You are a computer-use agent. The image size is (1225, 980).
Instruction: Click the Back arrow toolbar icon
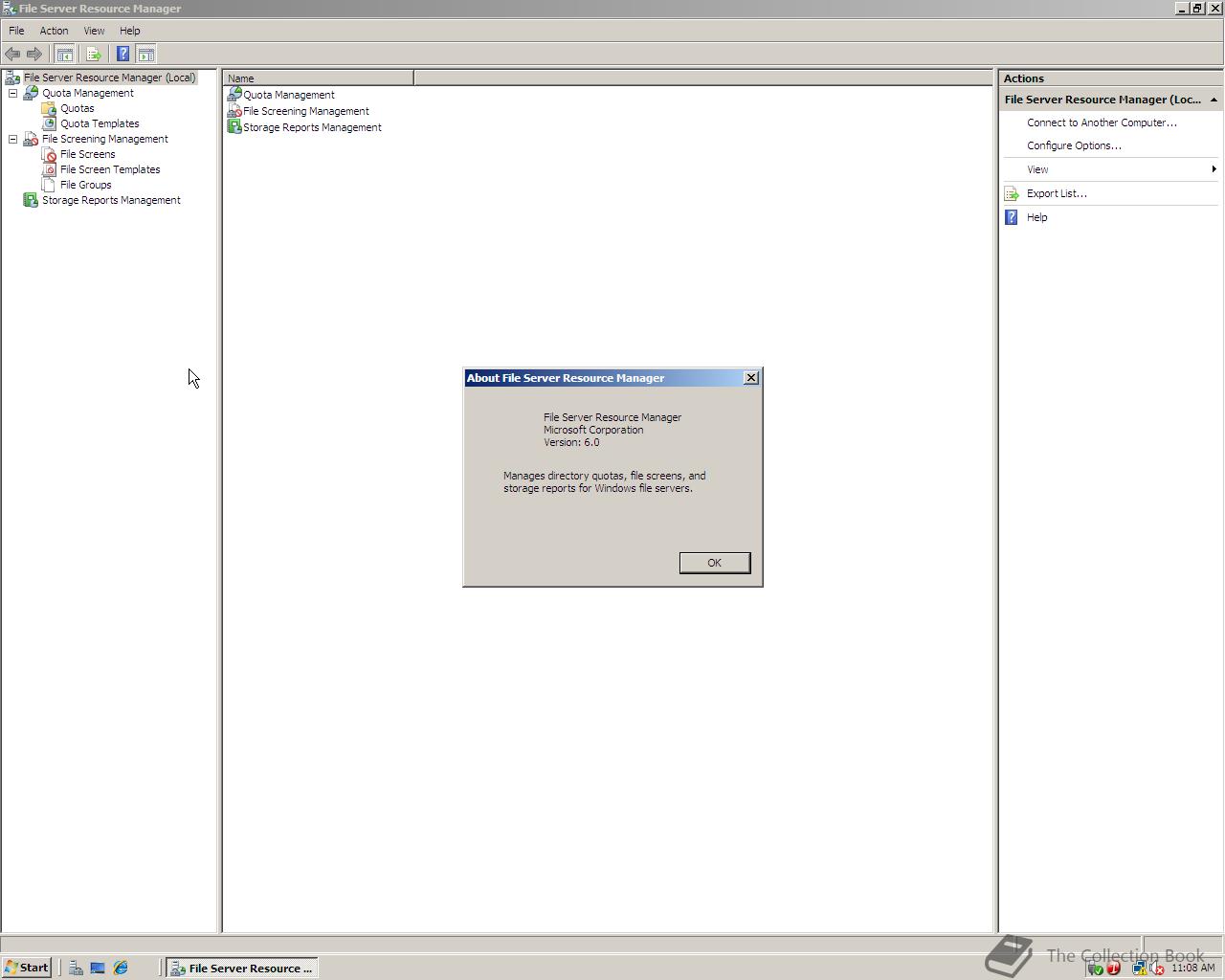coord(12,54)
